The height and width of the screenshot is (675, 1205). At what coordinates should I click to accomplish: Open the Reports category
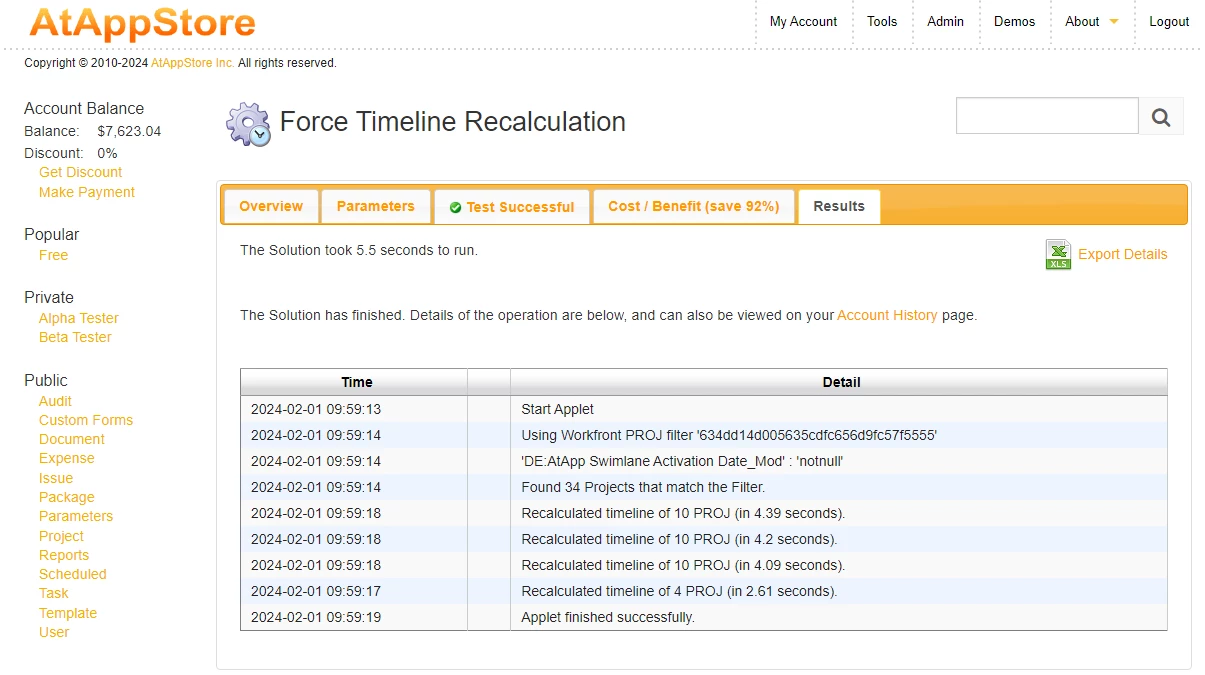(64, 555)
